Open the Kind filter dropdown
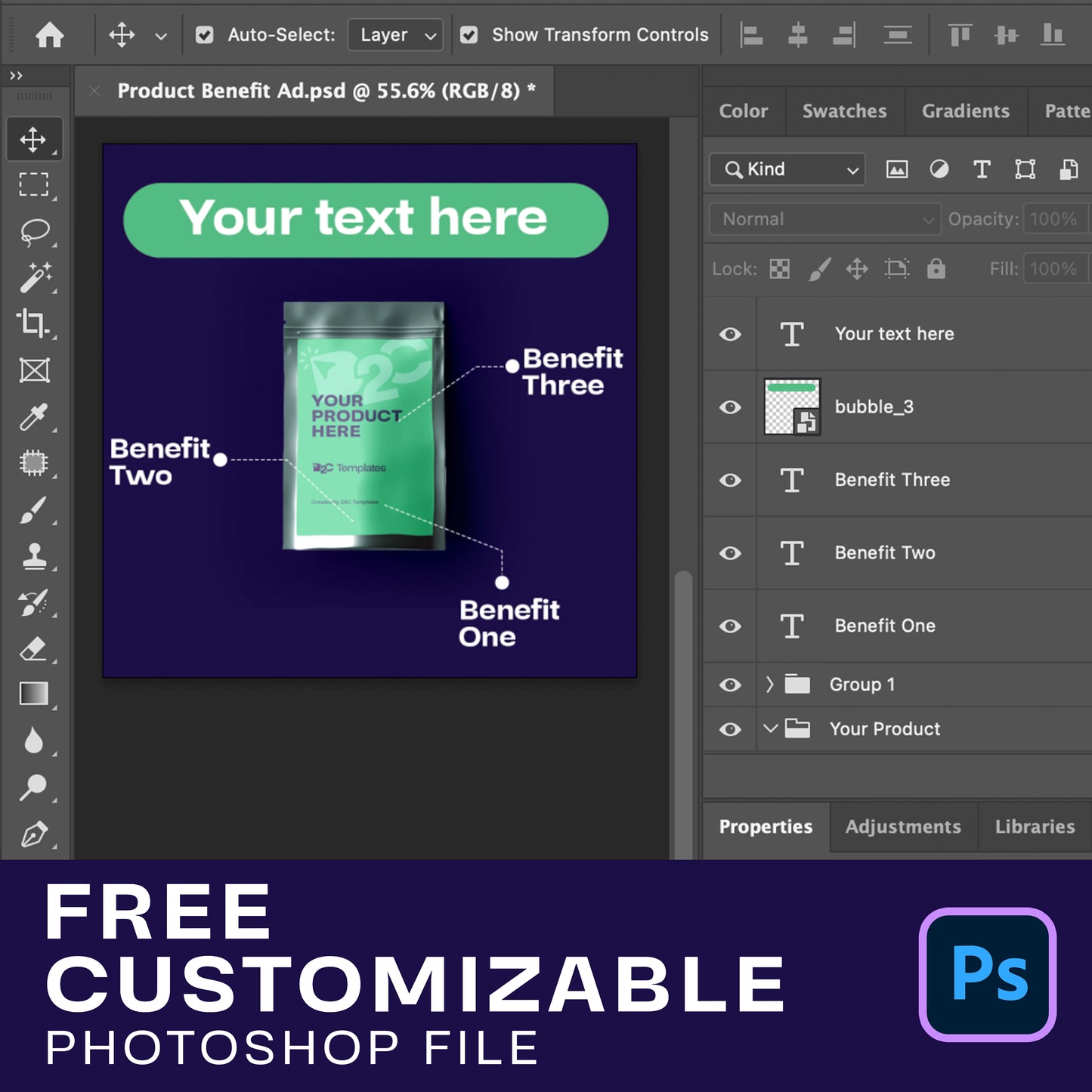 787,169
